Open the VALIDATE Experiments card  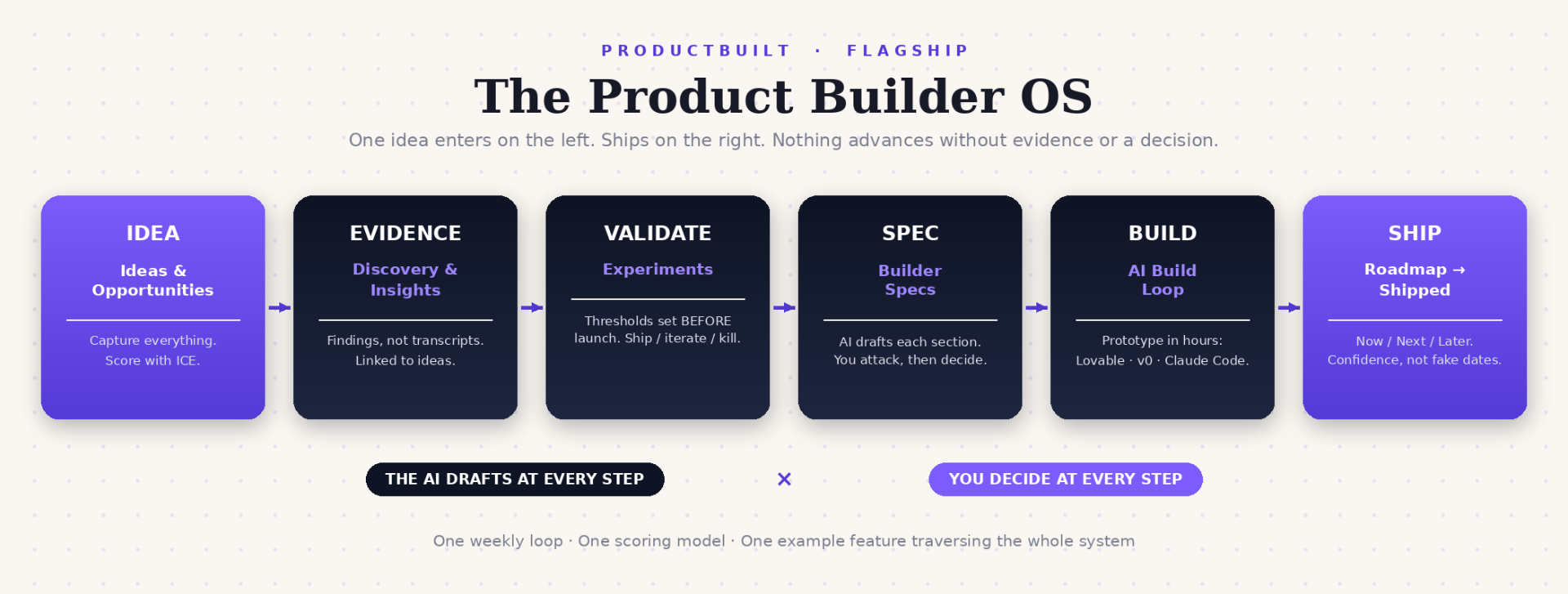[657, 307]
